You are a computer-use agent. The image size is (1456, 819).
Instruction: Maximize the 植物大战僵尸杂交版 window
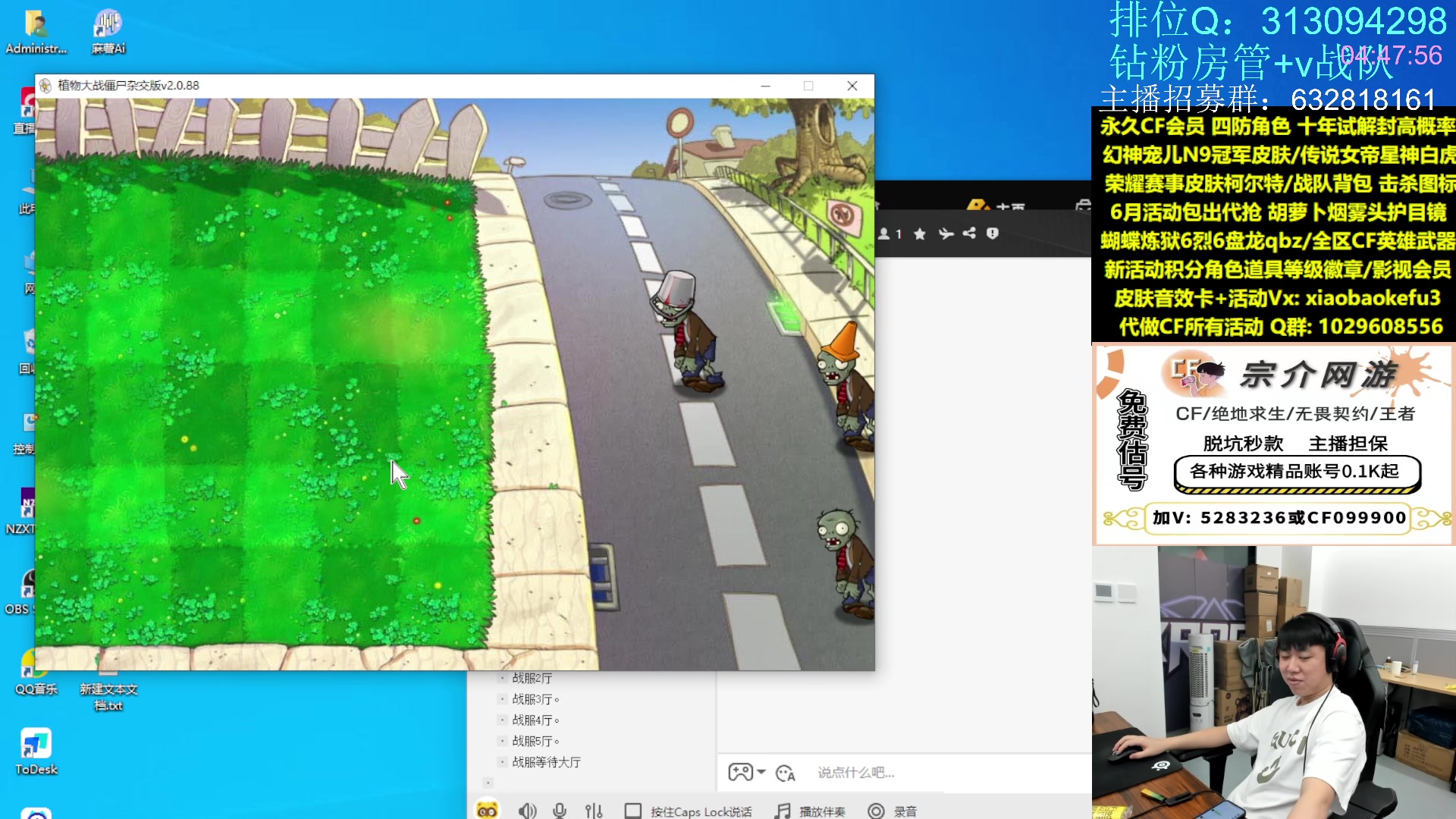[x=808, y=86]
